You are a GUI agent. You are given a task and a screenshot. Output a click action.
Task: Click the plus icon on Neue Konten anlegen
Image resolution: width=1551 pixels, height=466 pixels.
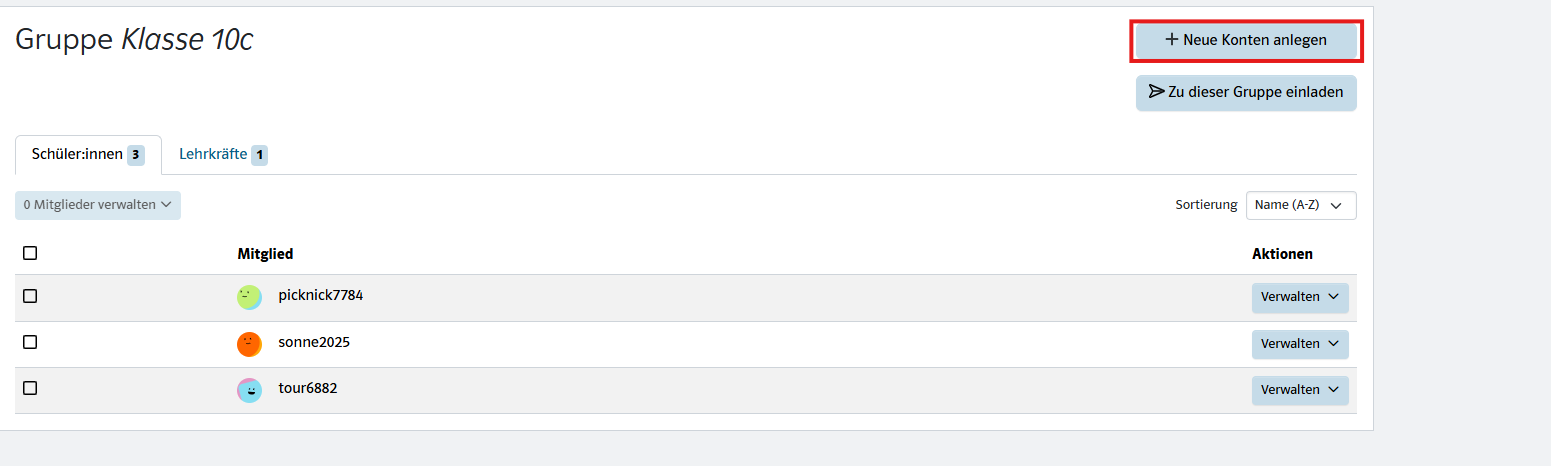(x=1172, y=40)
